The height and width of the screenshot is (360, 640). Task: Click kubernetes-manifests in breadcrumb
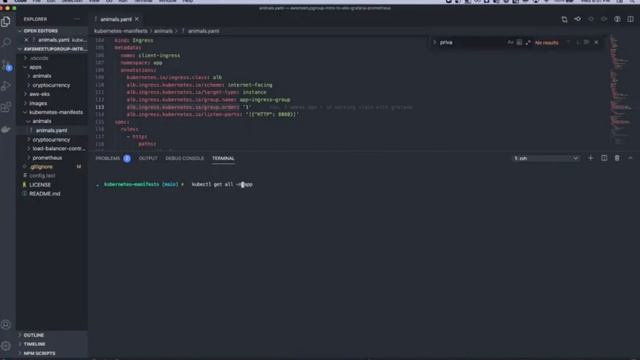(x=121, y=31)
